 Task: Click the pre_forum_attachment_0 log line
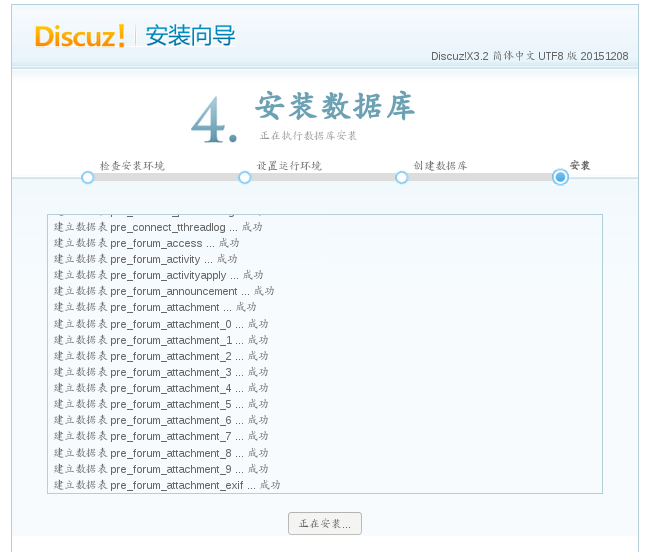[x=161, y=324]
